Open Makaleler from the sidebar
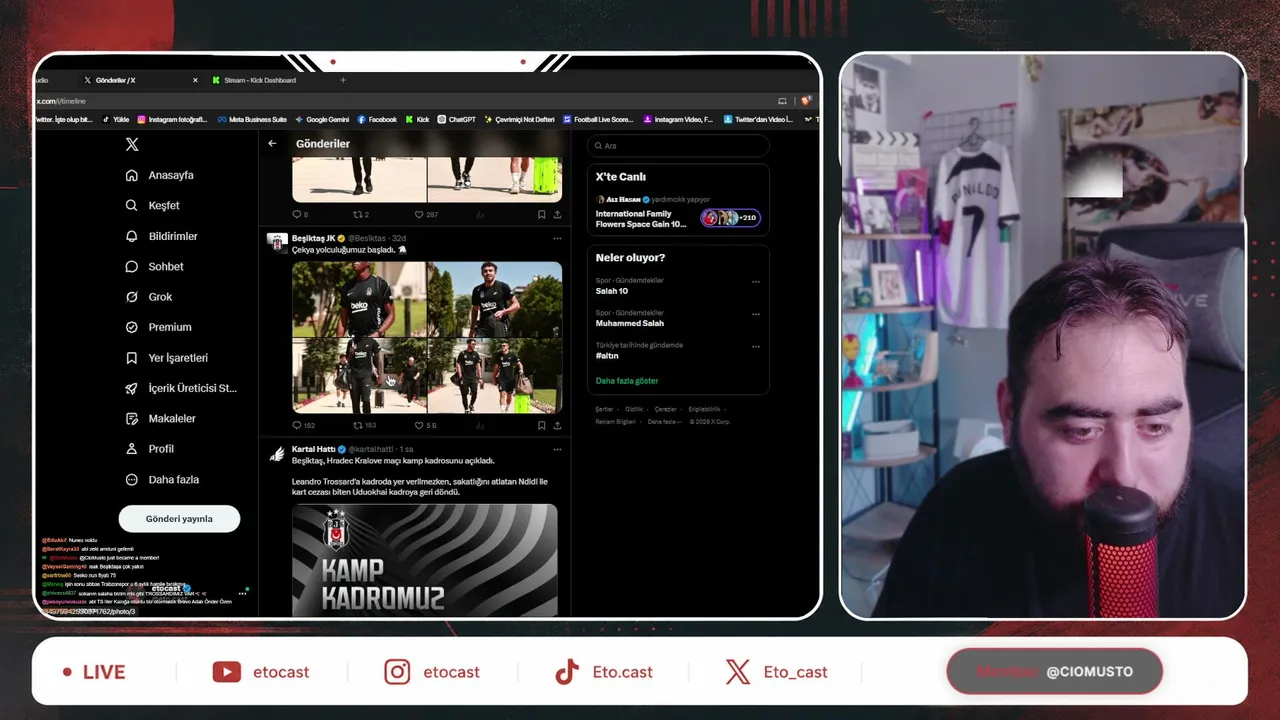 (160, 419)
